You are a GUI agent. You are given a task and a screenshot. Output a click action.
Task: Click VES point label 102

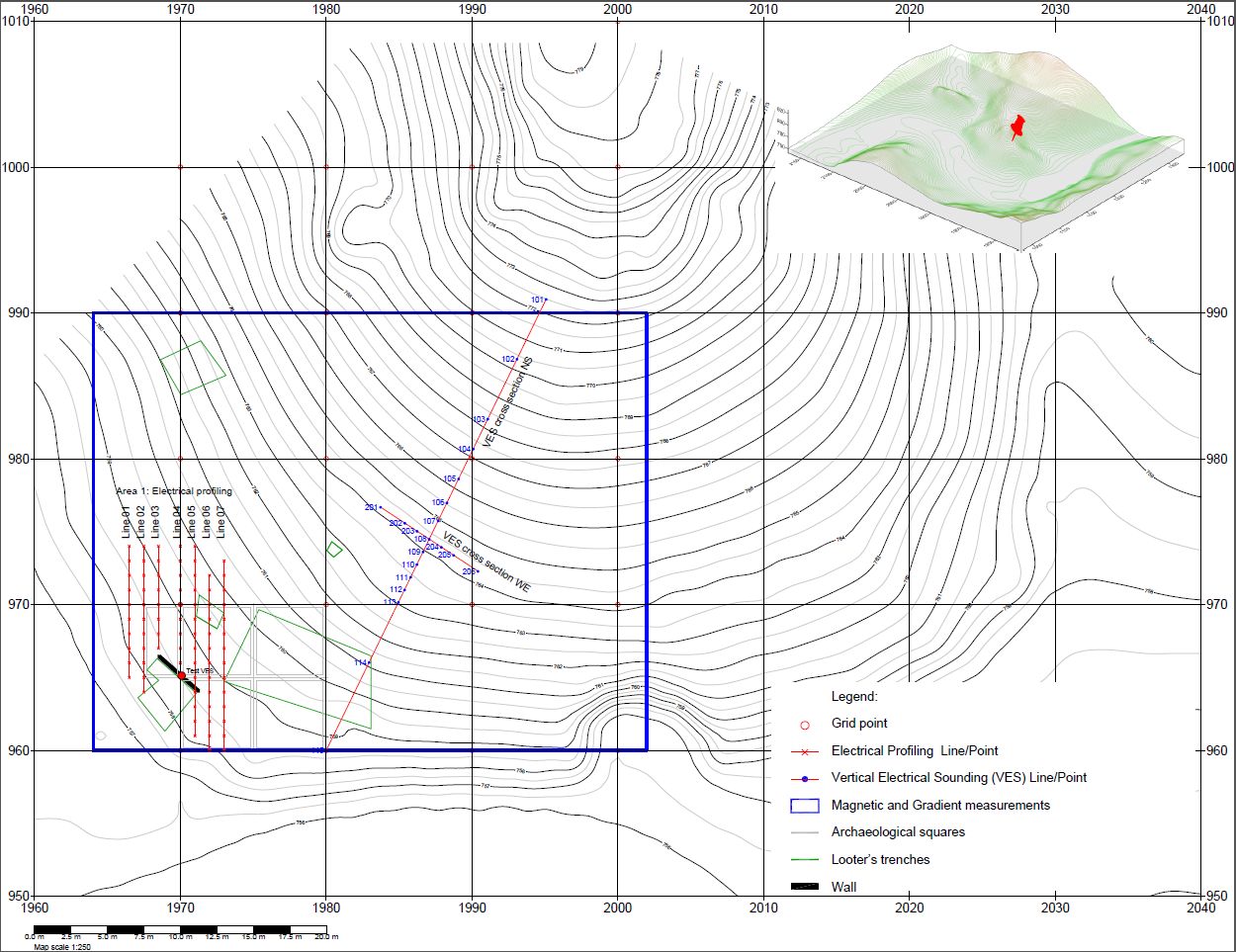point(508,360)
